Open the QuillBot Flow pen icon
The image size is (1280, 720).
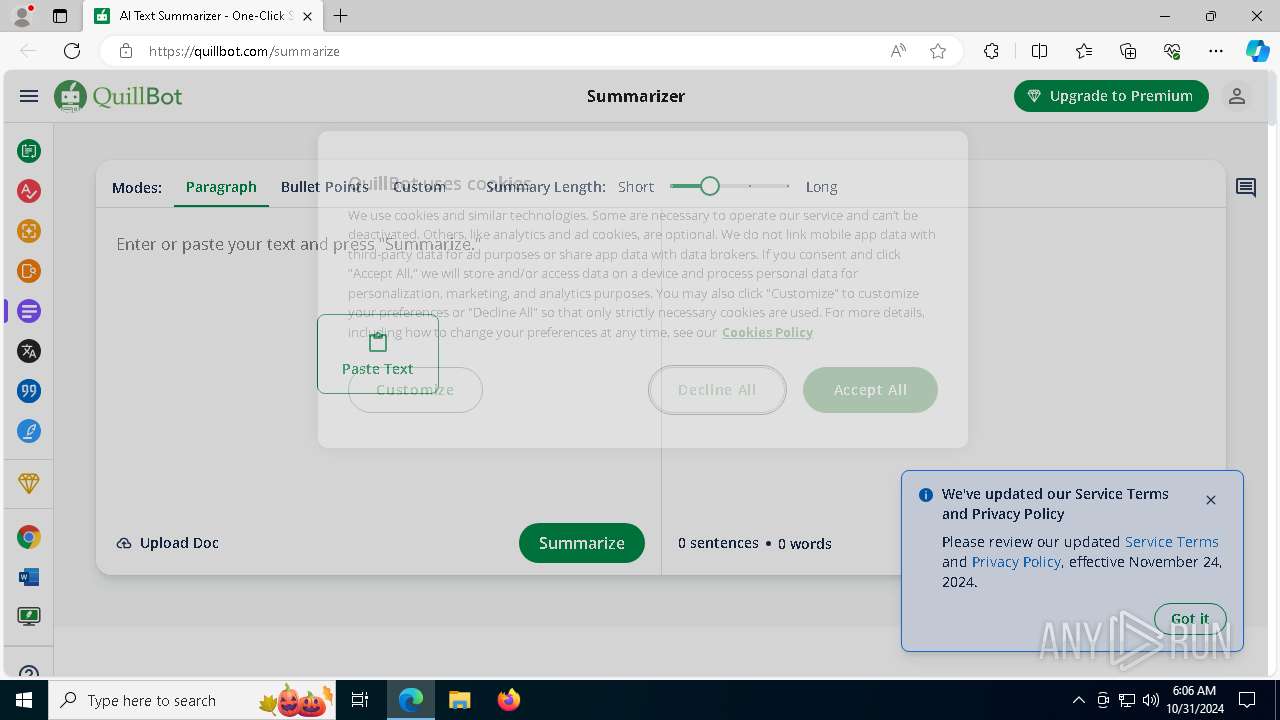click(x=29, y=431)
